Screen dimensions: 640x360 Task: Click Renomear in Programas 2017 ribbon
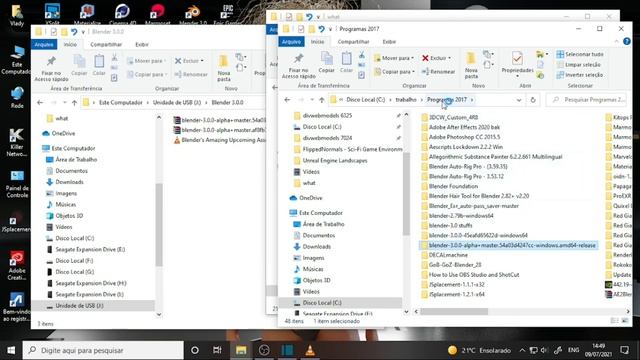(x=438, y=71)
